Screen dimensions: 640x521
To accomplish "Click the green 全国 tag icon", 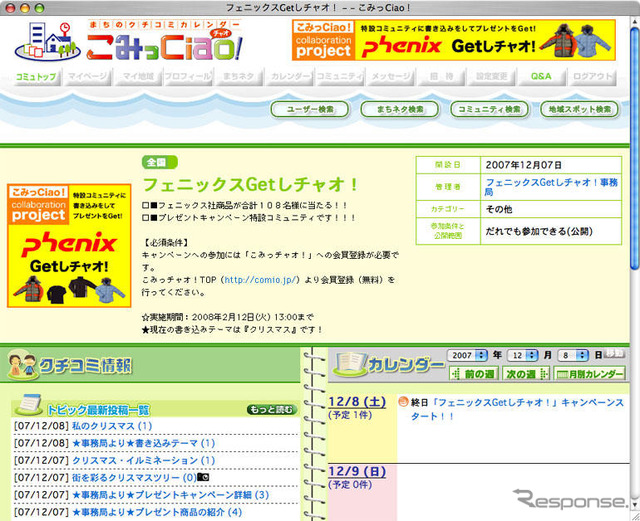I will point(160,162).
